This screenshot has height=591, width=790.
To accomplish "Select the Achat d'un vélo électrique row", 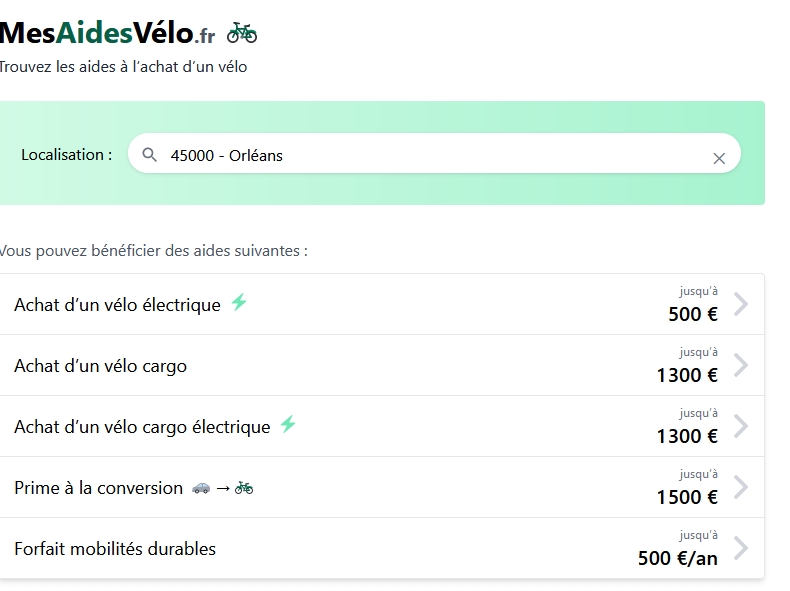I will coord(117,305).
